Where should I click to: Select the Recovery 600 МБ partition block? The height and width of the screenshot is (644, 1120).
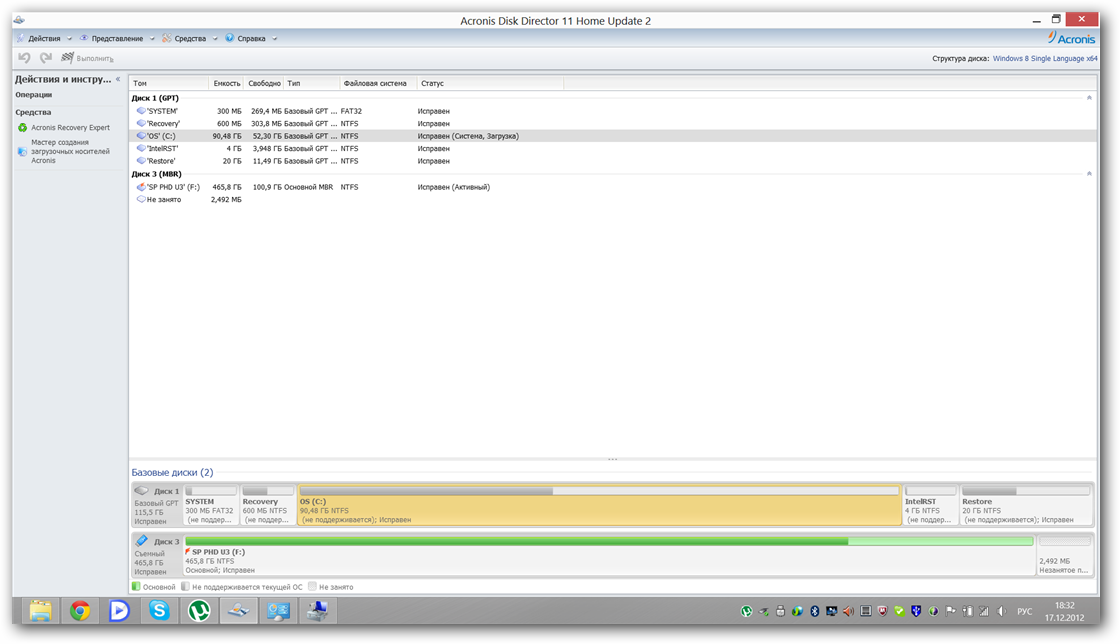pyautogui.click(x=268, y=505)
